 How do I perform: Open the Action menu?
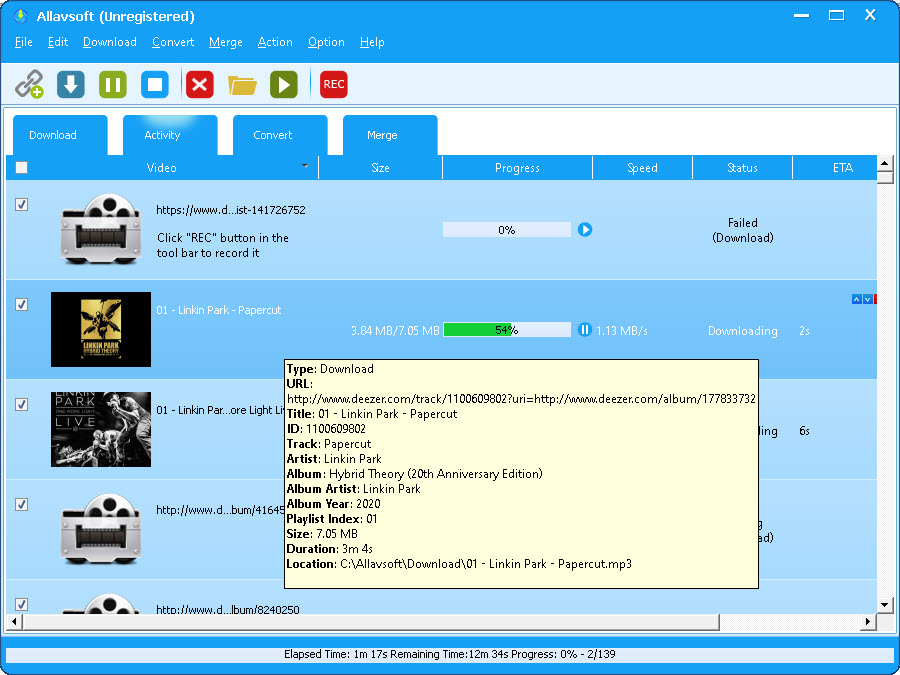click(x=275, y=42)
